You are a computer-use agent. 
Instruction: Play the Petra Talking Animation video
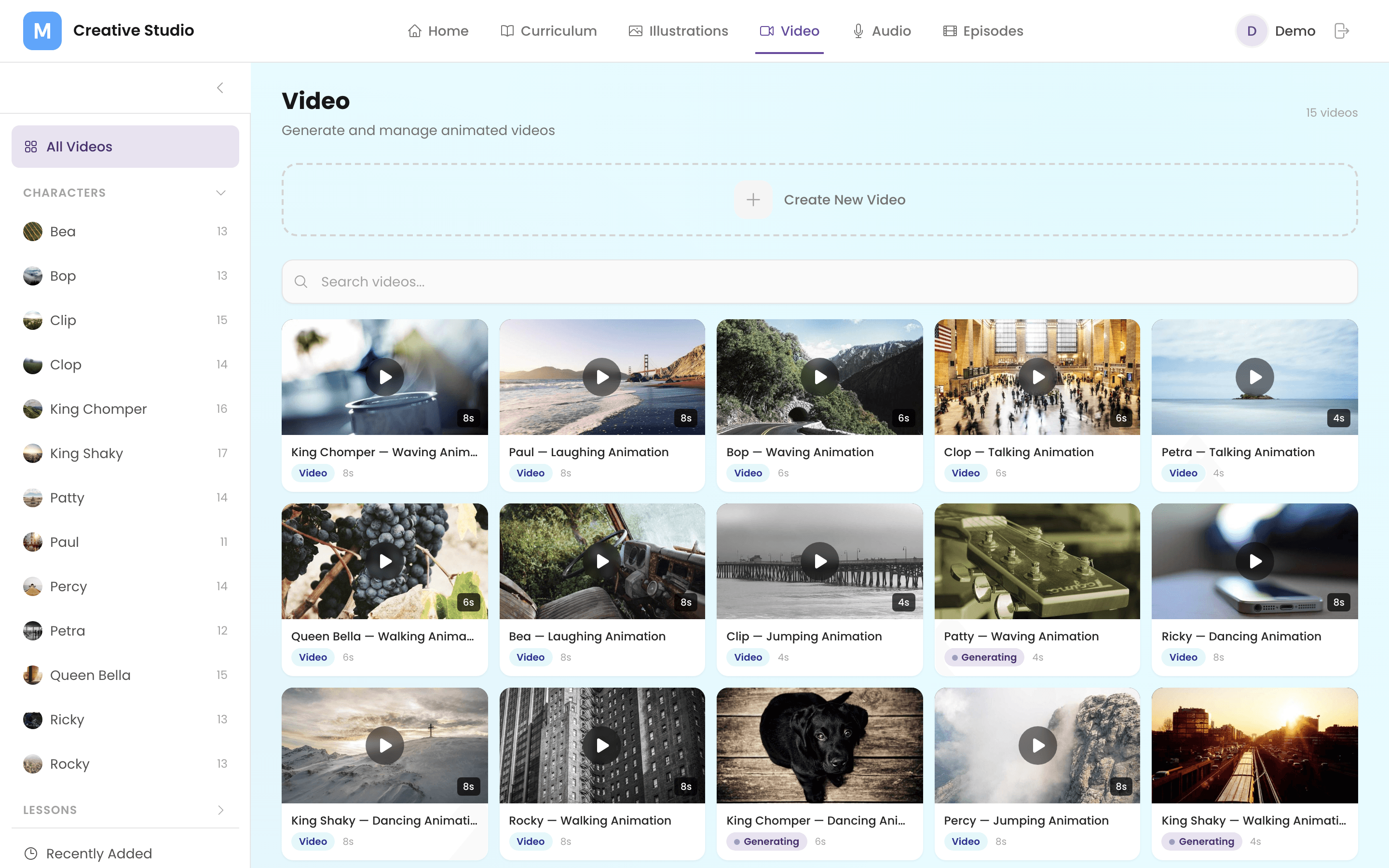point(1255,377)
